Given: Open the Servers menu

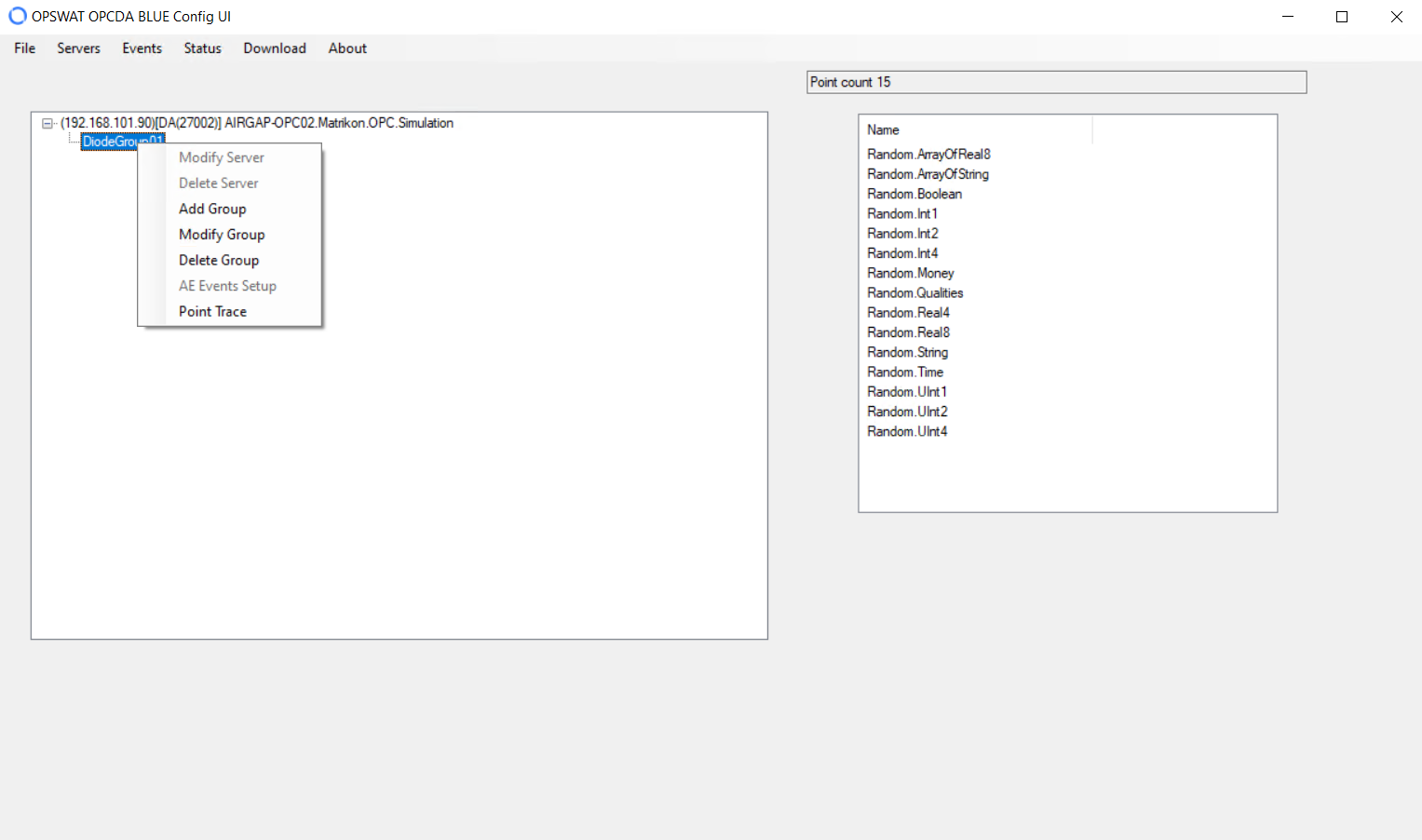Looking at the screenshot, I should (78, 48).
